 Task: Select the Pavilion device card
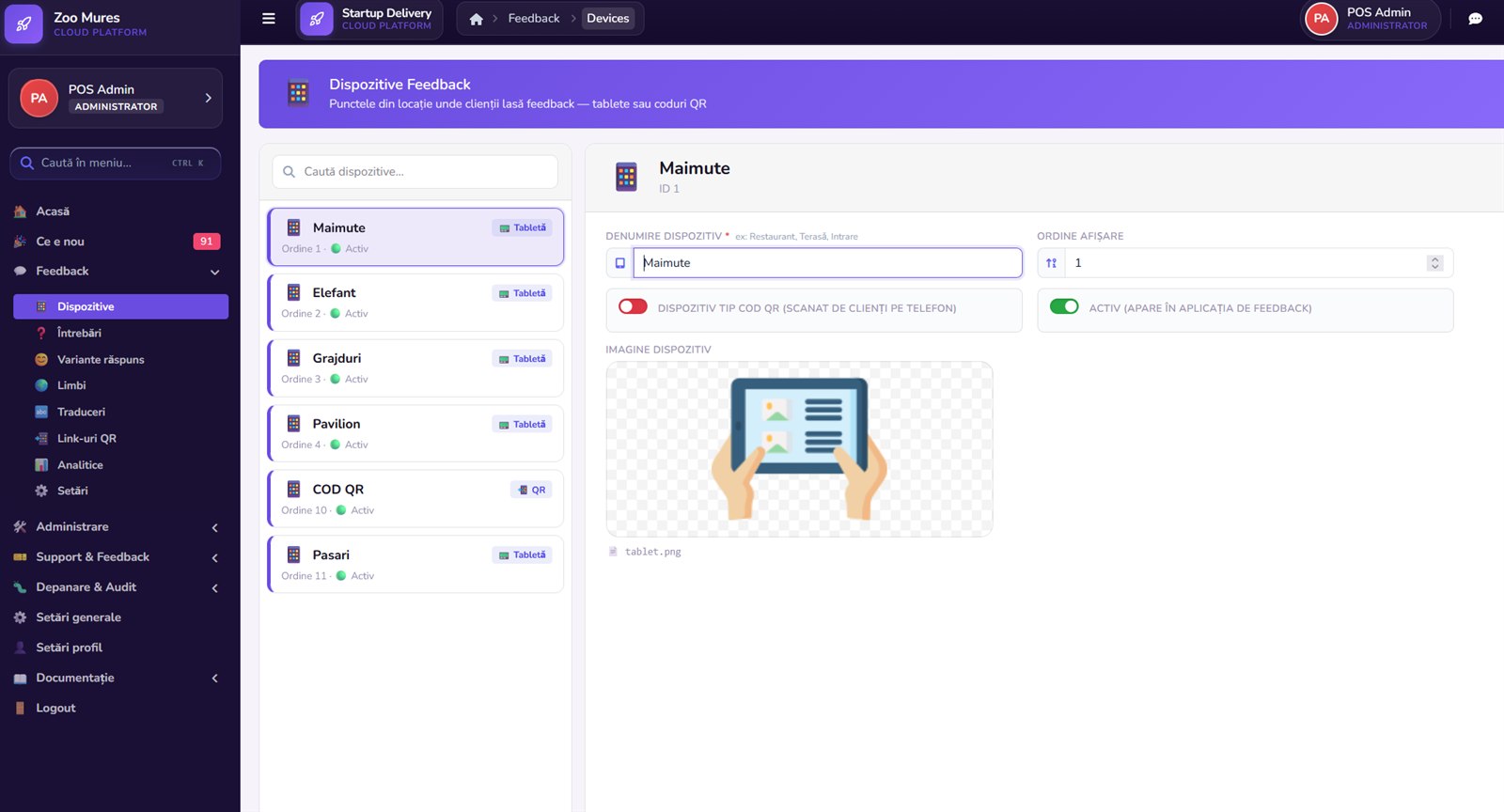click(415, 433)
